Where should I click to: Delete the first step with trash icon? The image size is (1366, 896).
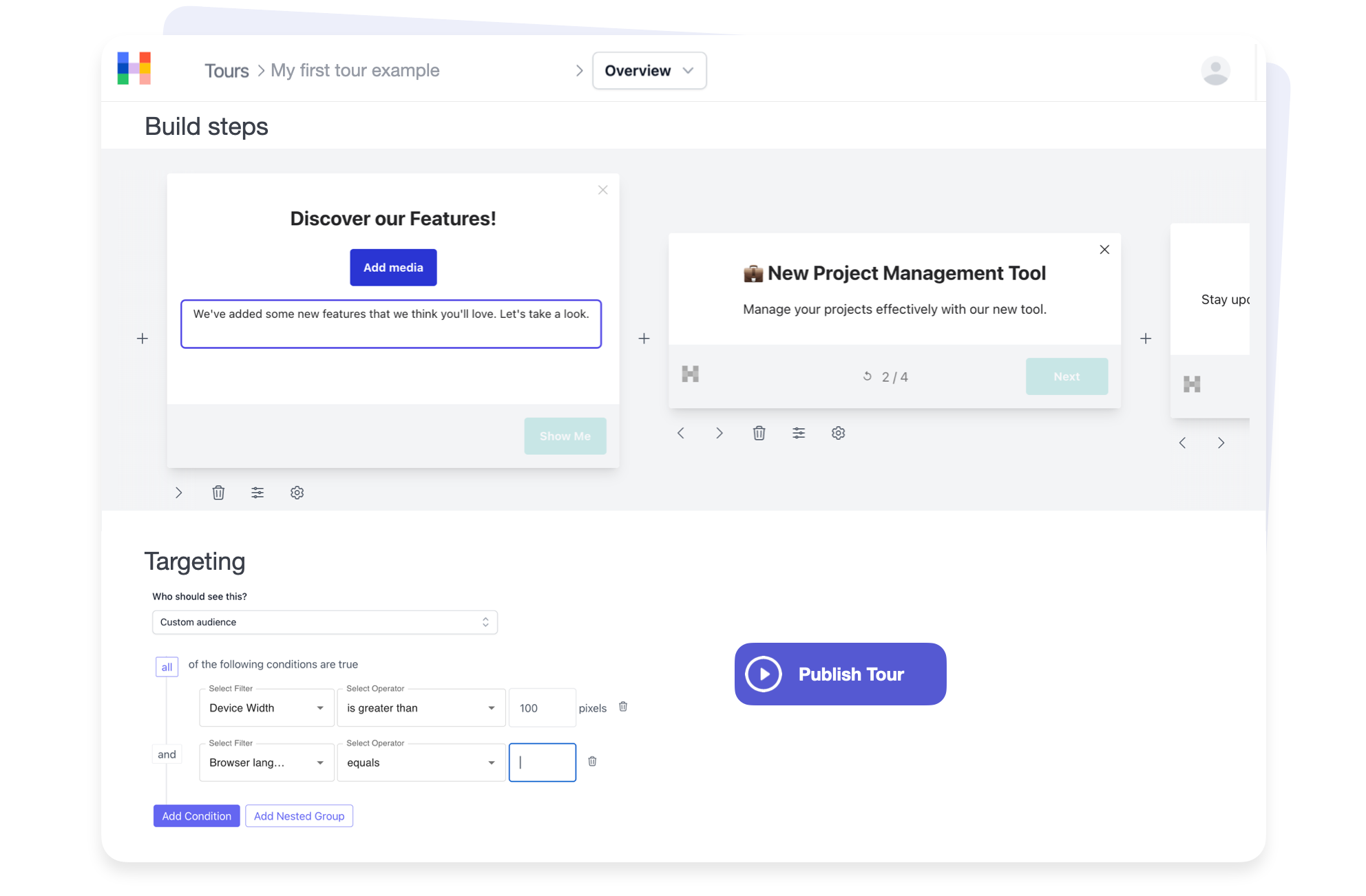click(218, 493)
